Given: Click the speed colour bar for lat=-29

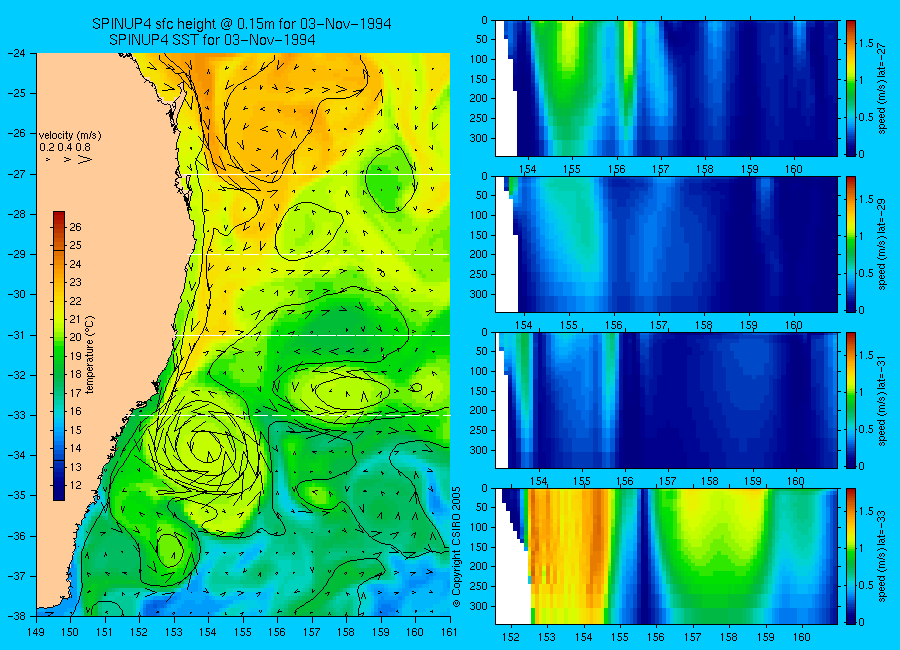Looking at the screenshot, I should (851, 245).
